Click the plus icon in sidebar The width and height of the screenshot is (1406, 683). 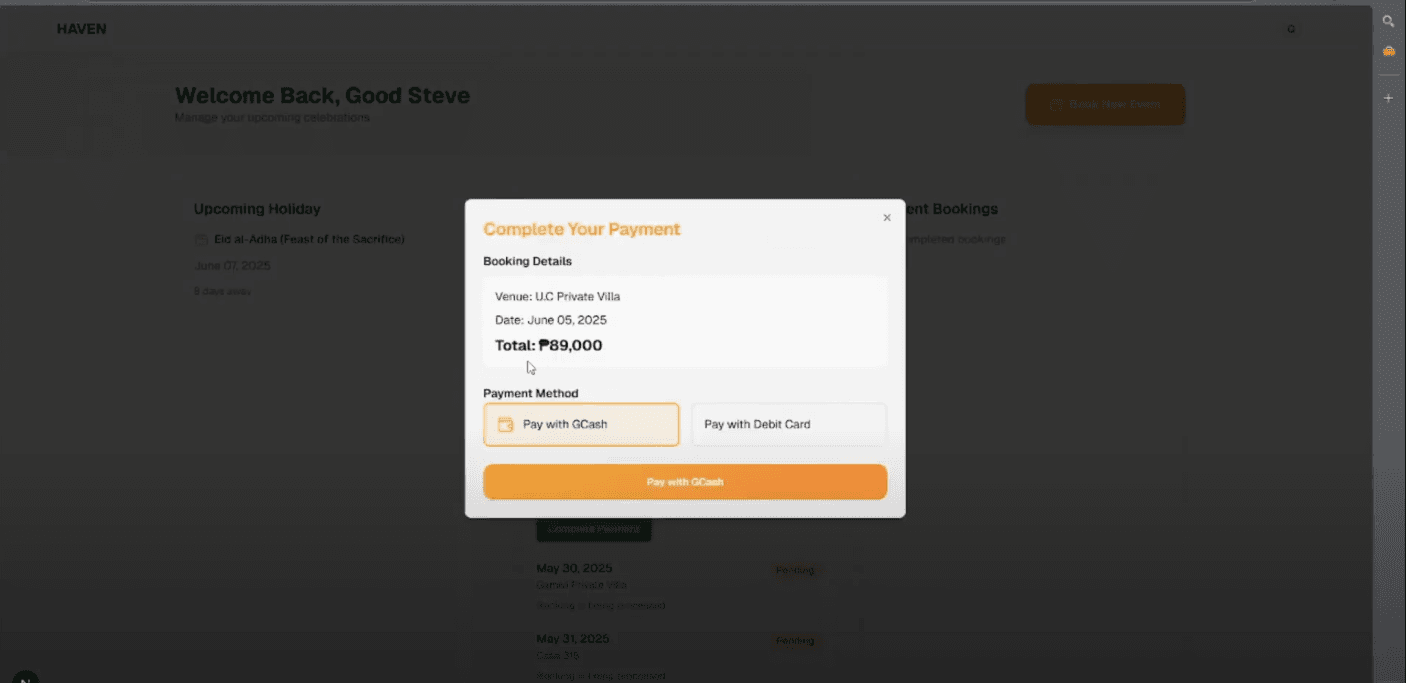pyautogui.click(x=1388, y=98)
